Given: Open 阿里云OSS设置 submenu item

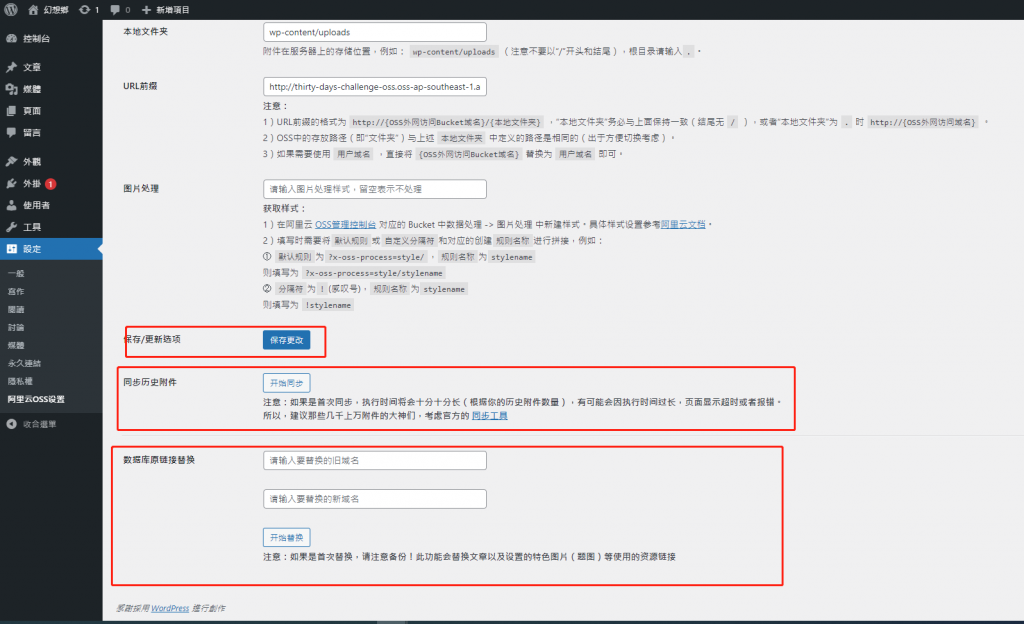Looking at the screenshot, I should click(36, 399).
